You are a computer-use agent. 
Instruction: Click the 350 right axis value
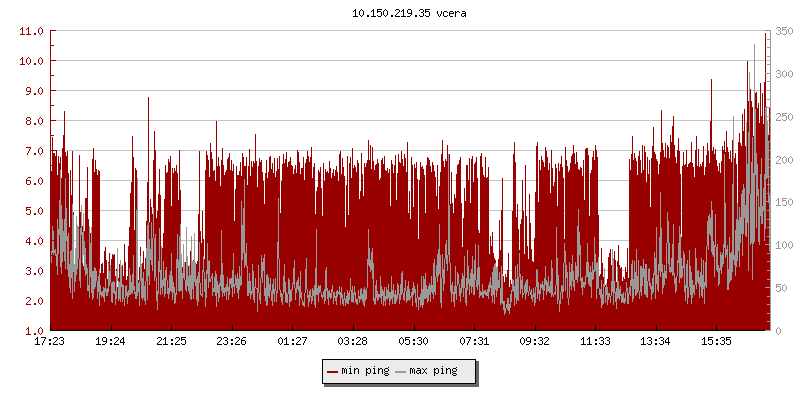(x=782, y=31)
